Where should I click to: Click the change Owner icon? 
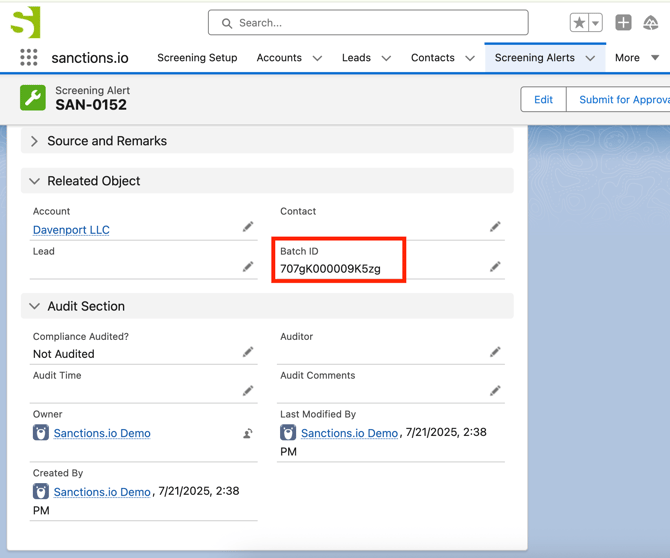click(248, 434)
